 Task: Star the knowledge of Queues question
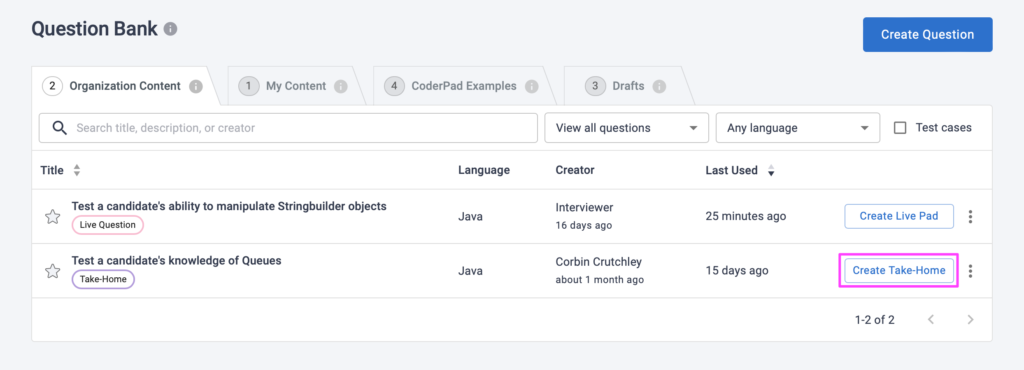(x=52, y=271)
